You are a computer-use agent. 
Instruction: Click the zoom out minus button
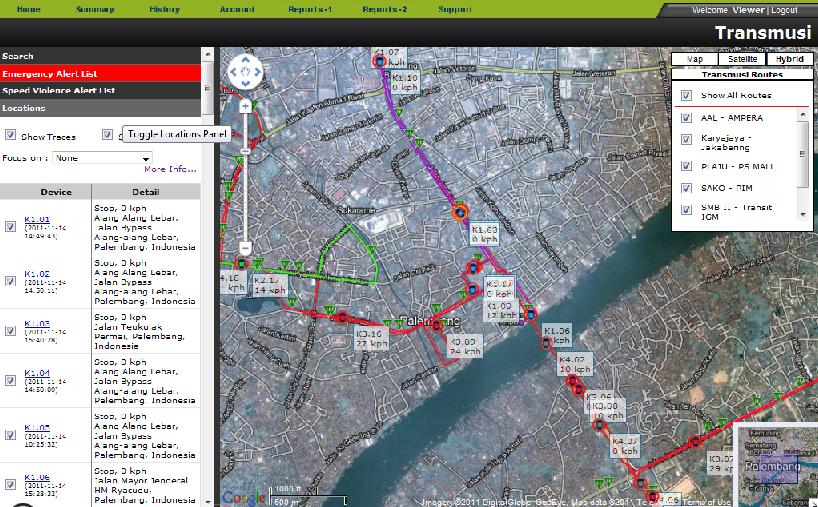click(x=245, y=248)
